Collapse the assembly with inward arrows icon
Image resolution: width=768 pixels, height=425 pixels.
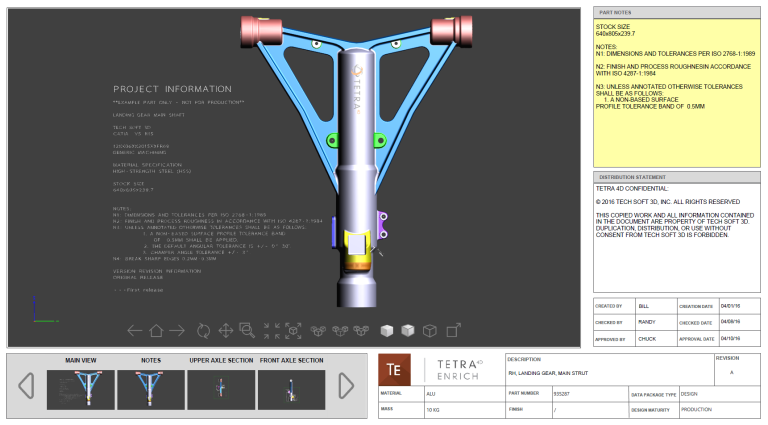pos(271,331)
